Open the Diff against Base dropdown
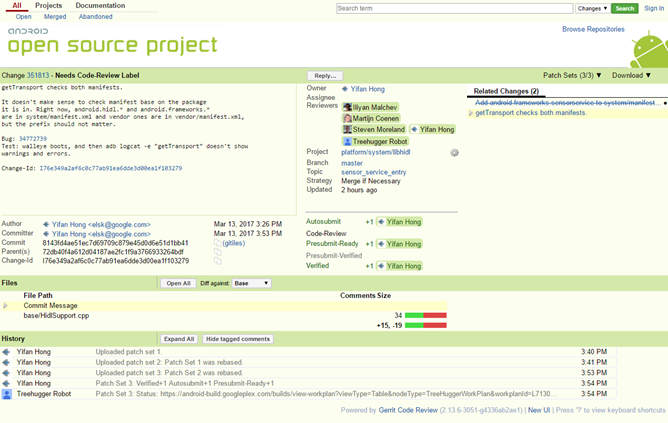This screenshot has height=423, width=668. [x=250, y=283]
